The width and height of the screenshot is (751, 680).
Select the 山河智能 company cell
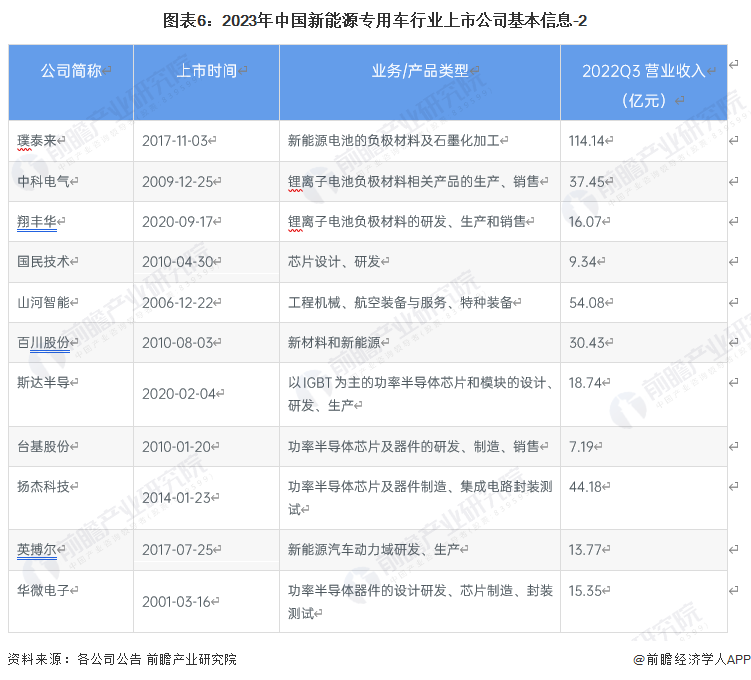44,302
